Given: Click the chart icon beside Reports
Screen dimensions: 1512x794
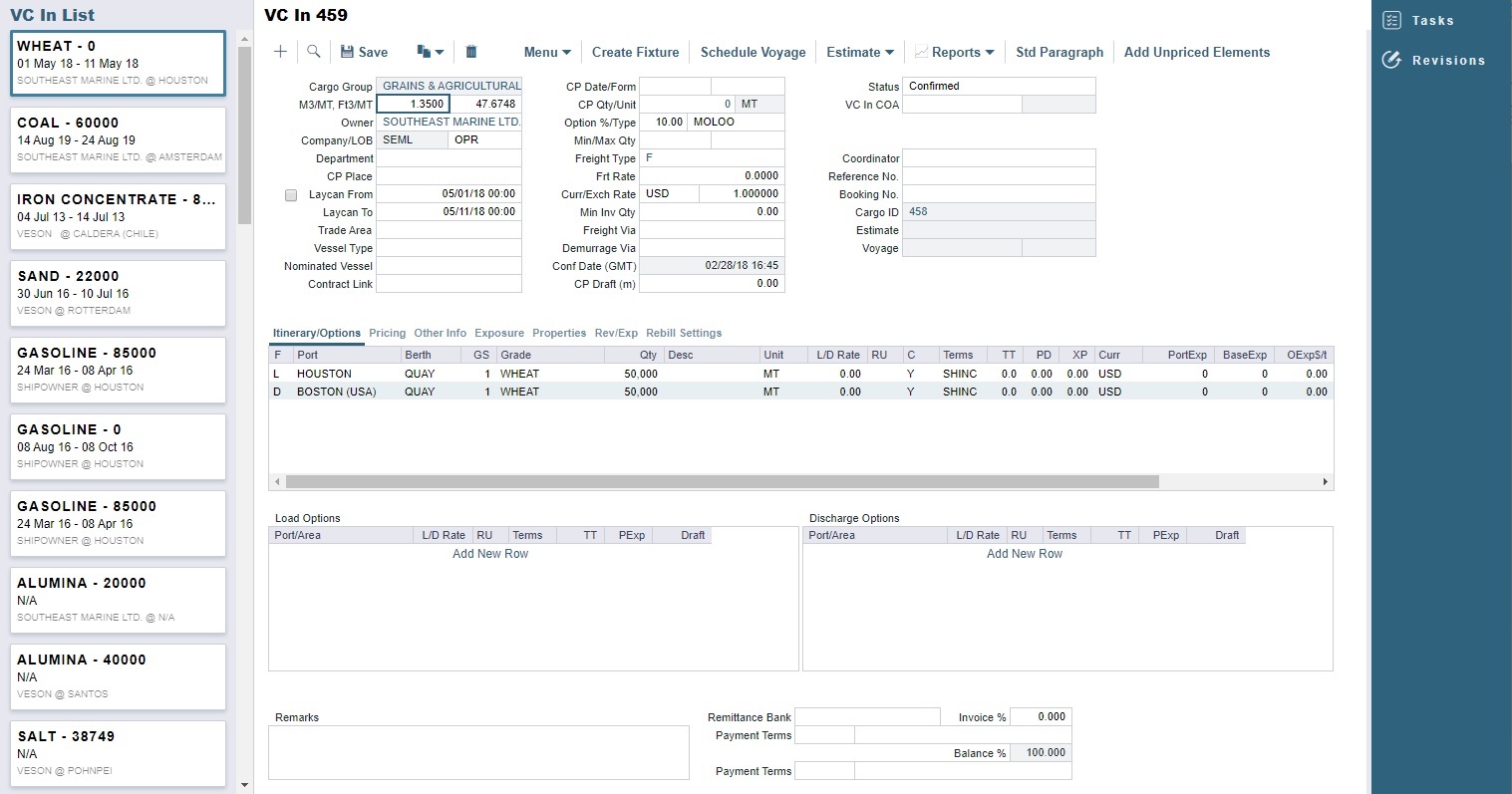Looking at the screenshot, I should click(921, 52).
